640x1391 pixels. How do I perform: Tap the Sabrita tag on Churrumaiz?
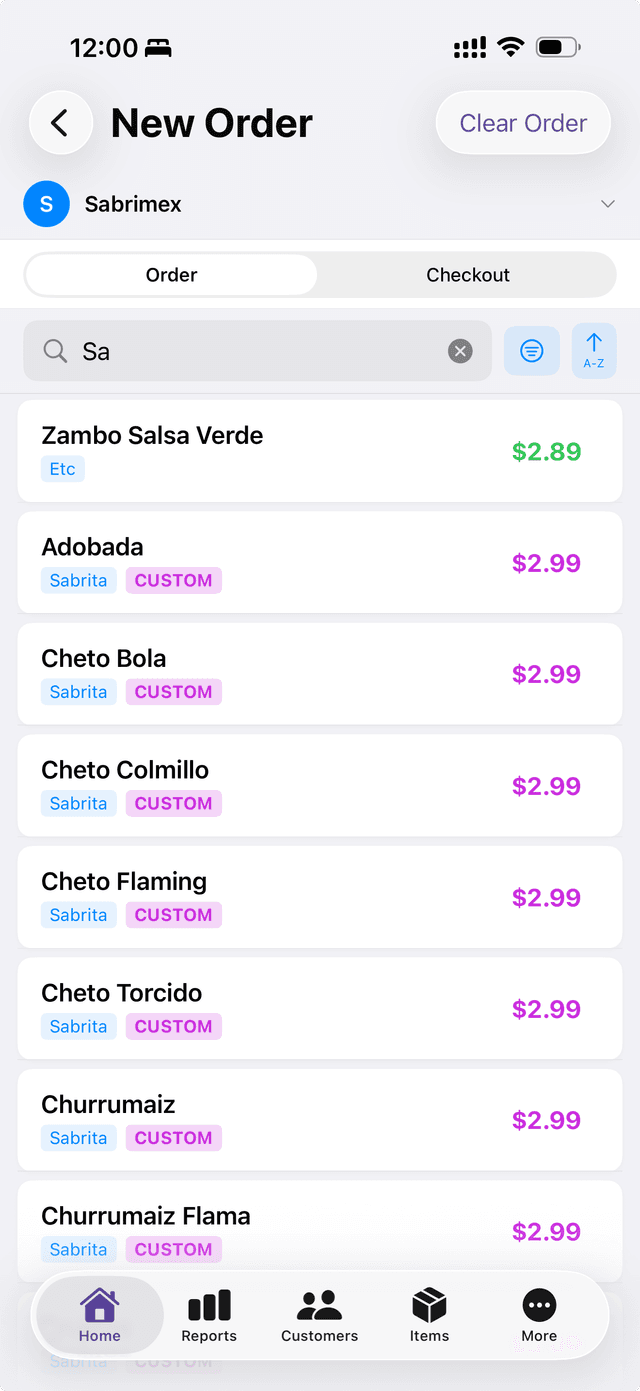tap(78, 1138)
